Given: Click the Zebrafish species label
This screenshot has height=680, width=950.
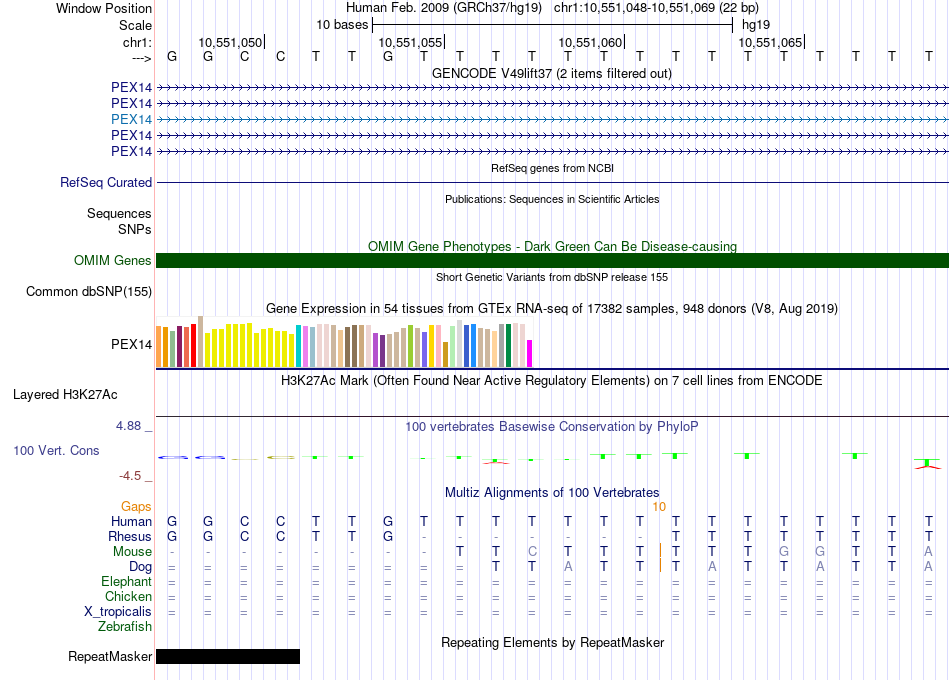Looking at the screenshot, I should click(x=125, y=627).
